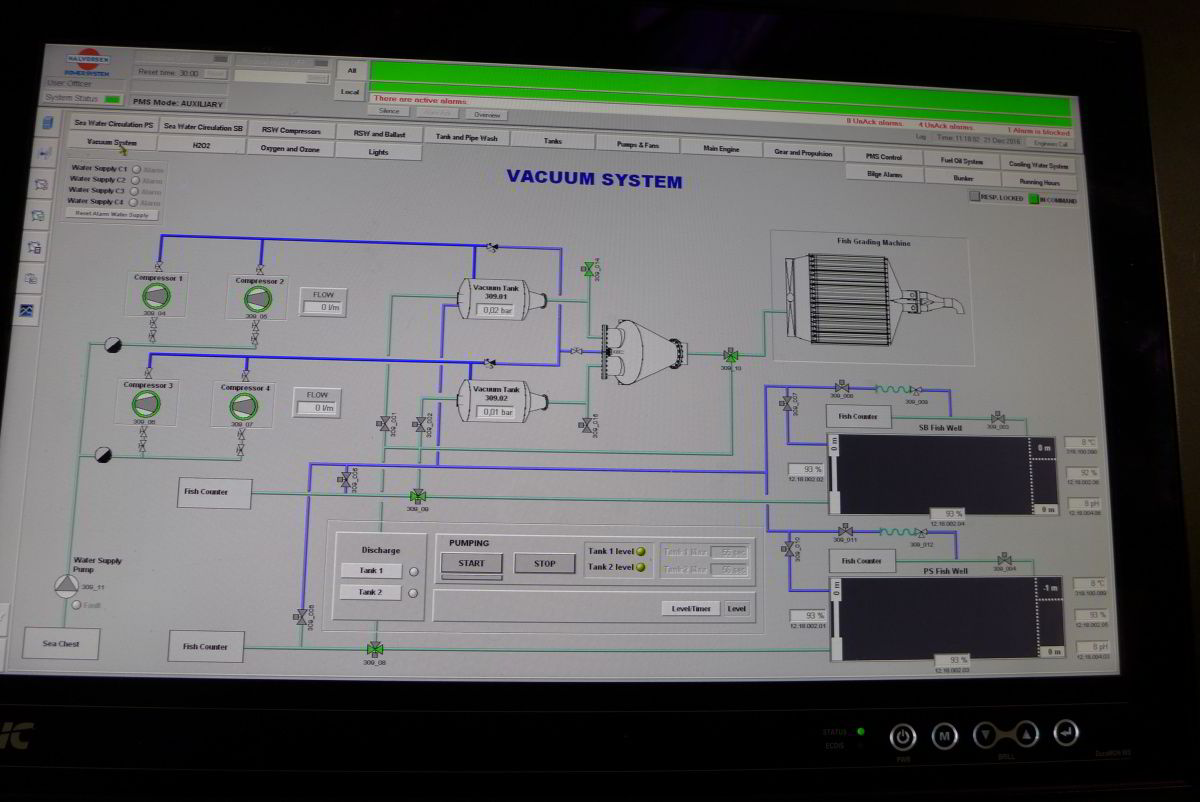Open the Sea Water Circulation PS page

pyautogui.click(x=114, y=126)
